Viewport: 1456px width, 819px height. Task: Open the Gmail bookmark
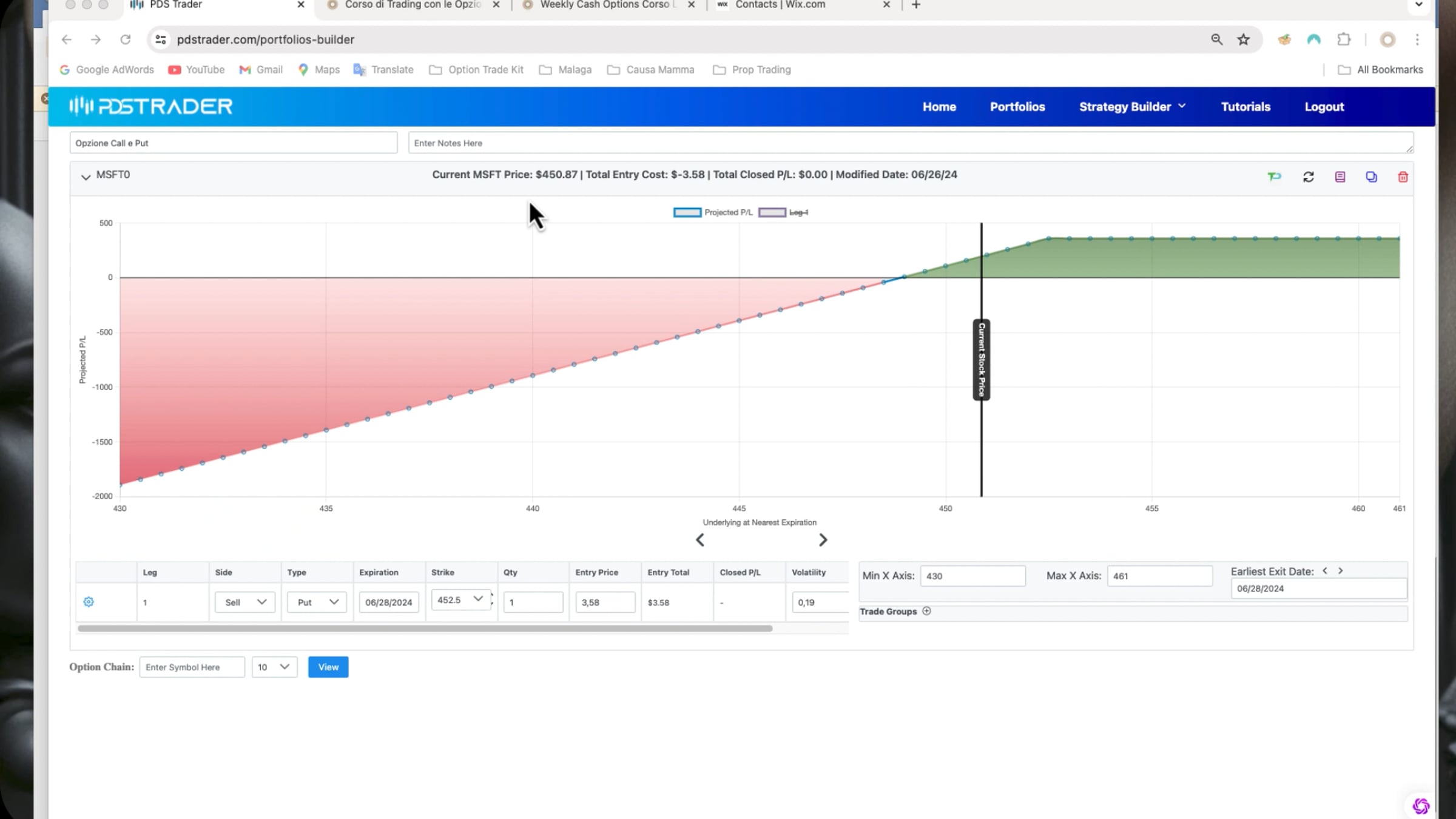[x=261, y=70]
